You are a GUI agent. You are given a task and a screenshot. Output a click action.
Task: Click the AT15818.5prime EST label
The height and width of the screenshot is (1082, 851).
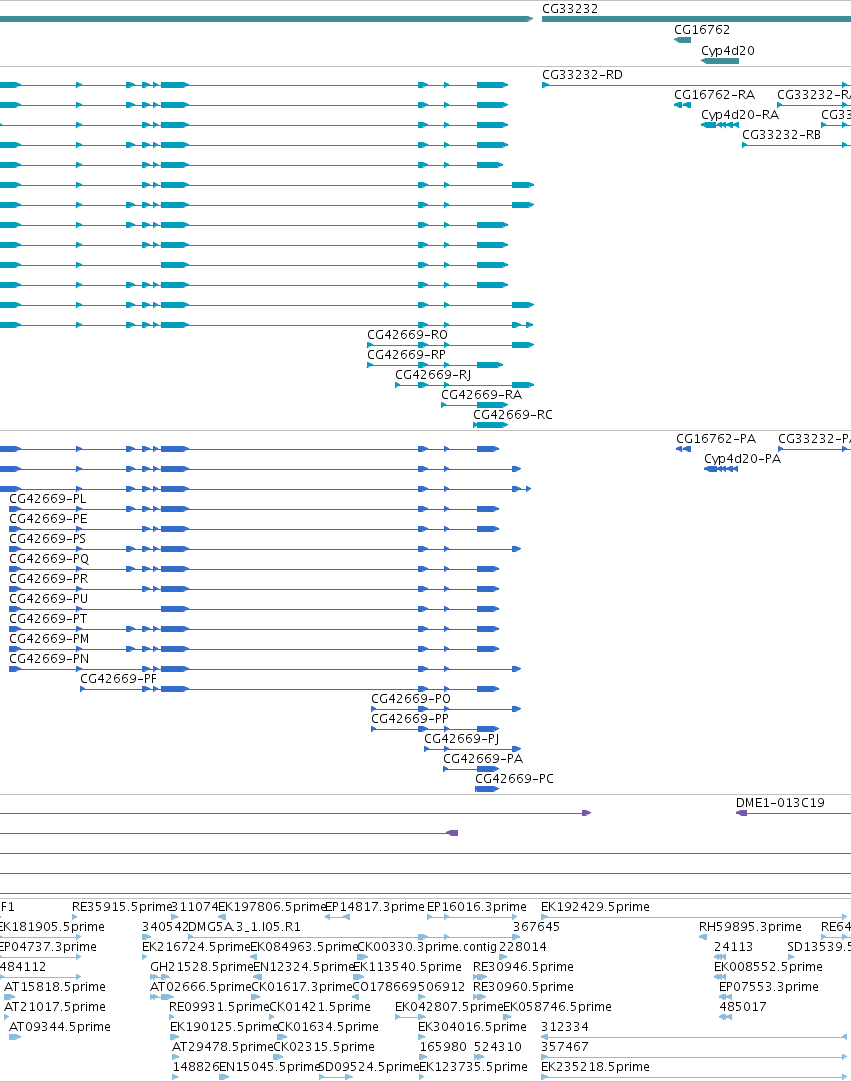click(x=55, y=987)
